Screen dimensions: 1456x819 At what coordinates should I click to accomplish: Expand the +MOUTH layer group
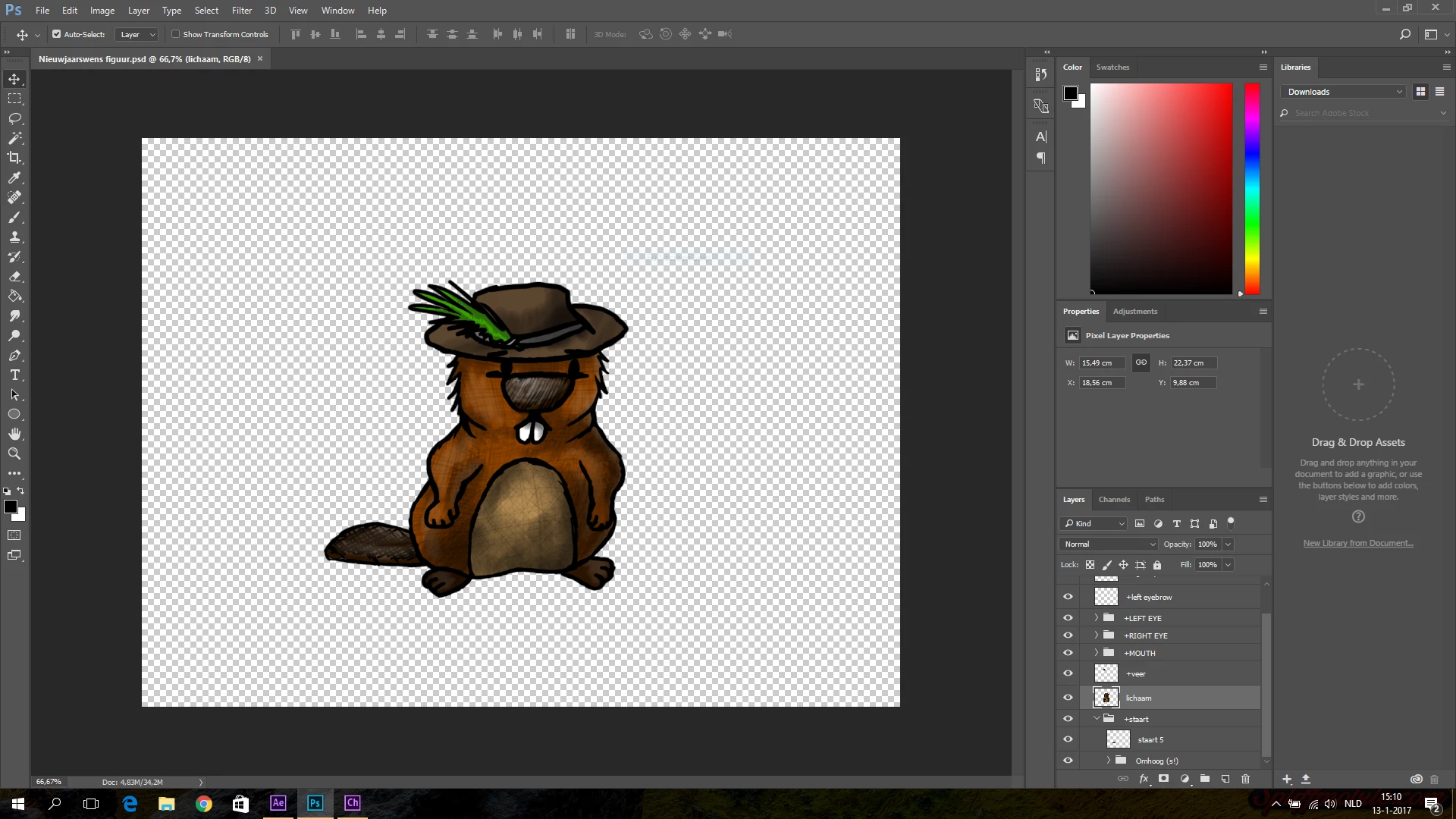coord(1096,653)
